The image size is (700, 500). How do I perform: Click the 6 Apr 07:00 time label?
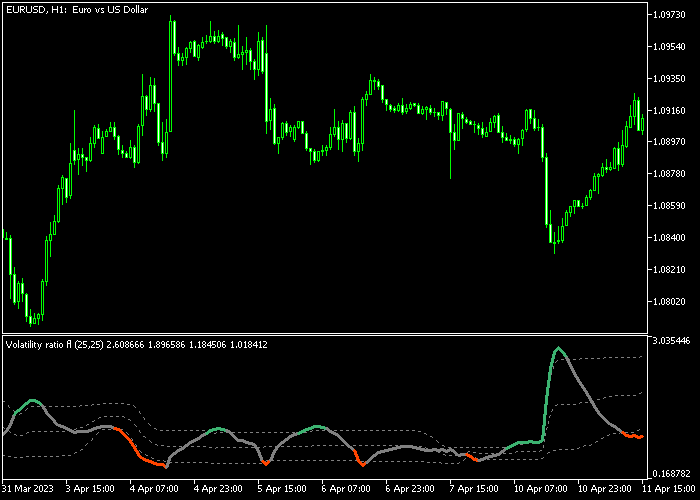[x=347, y=488]
